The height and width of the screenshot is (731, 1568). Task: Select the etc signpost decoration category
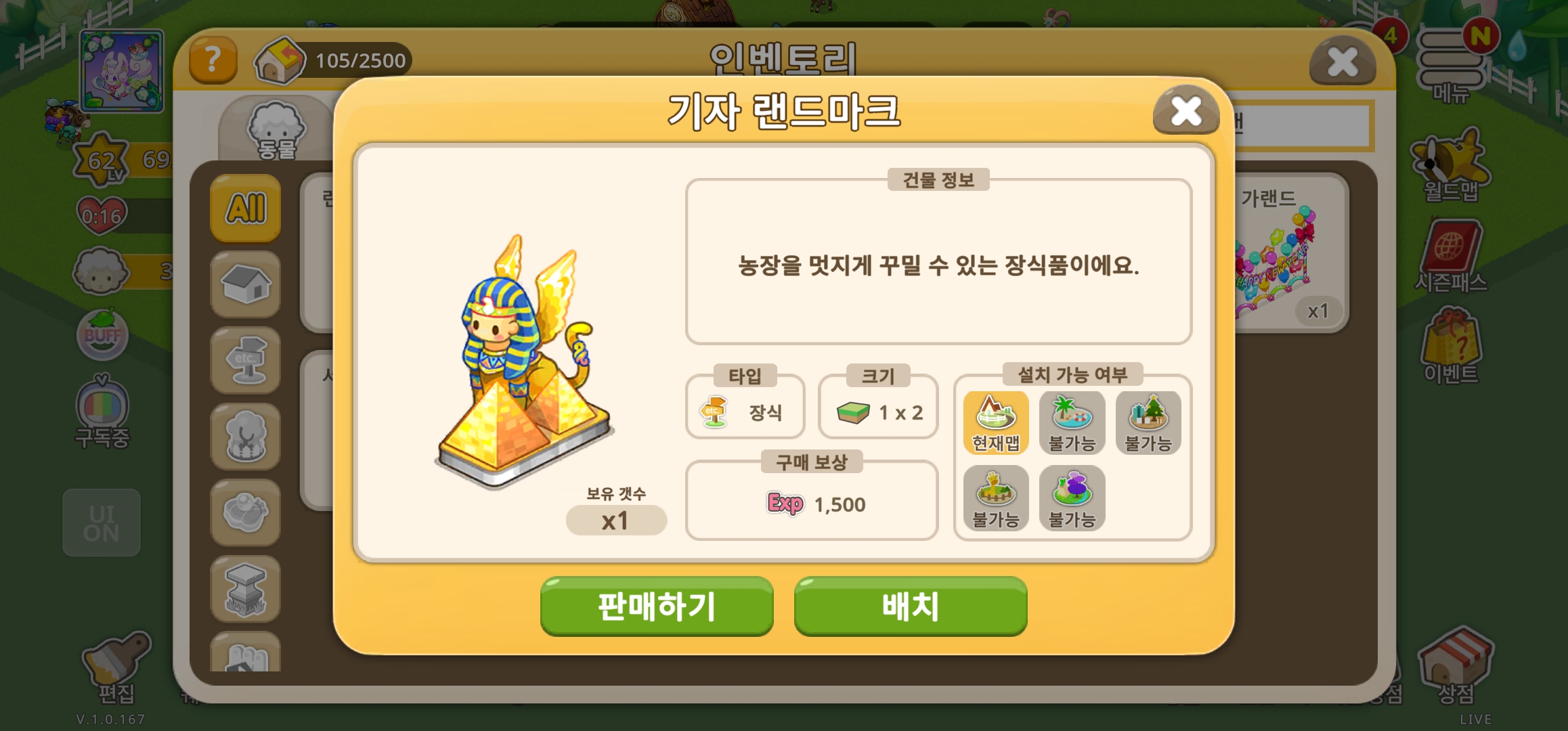pos(246,361)
